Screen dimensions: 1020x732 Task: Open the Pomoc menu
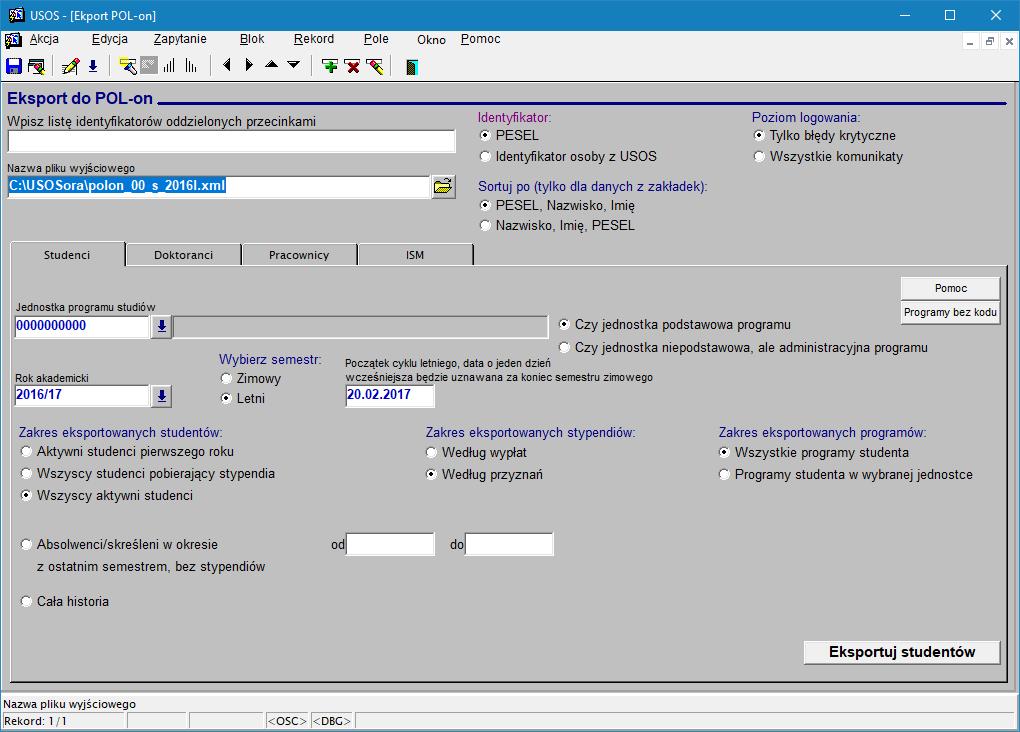pyautogui.click(x=481, y=39)
